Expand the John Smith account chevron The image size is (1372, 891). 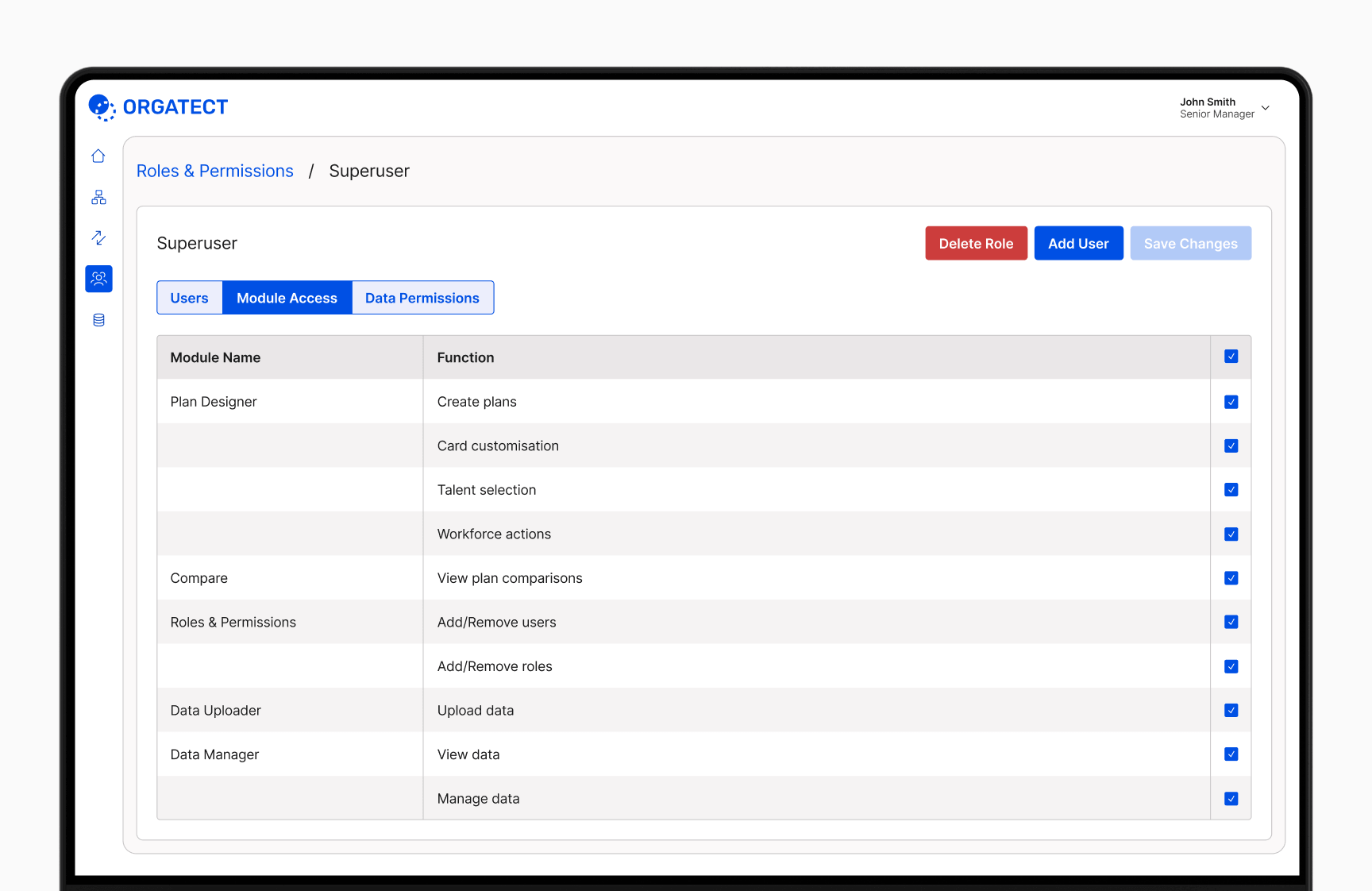[1266, 108]
